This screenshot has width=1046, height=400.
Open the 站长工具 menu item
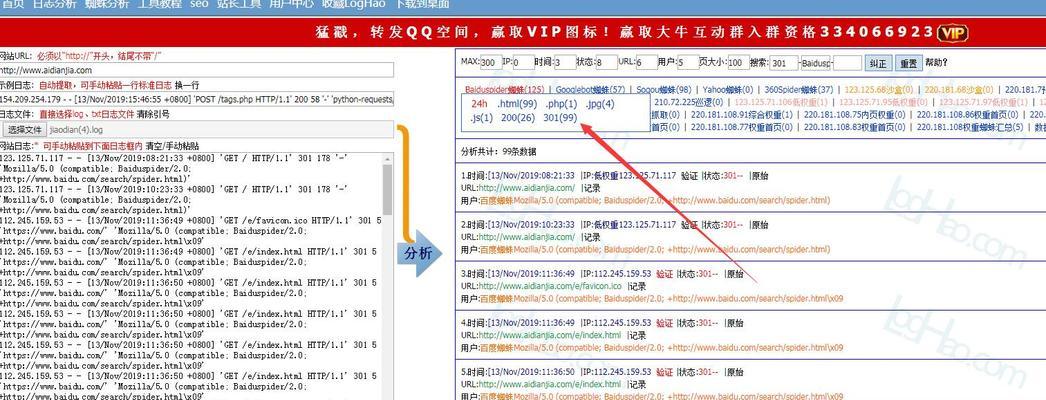click(x=238, y=3)
